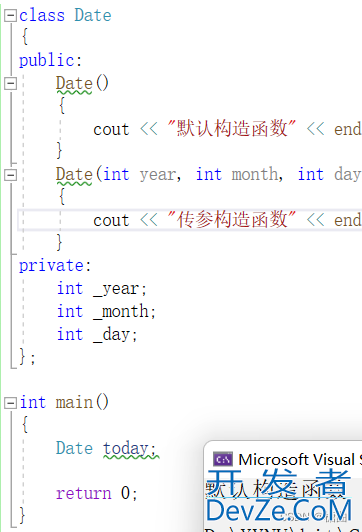Collapse the int main() block
The height and width of the screenshot is (532, 362).
point(11,403)
